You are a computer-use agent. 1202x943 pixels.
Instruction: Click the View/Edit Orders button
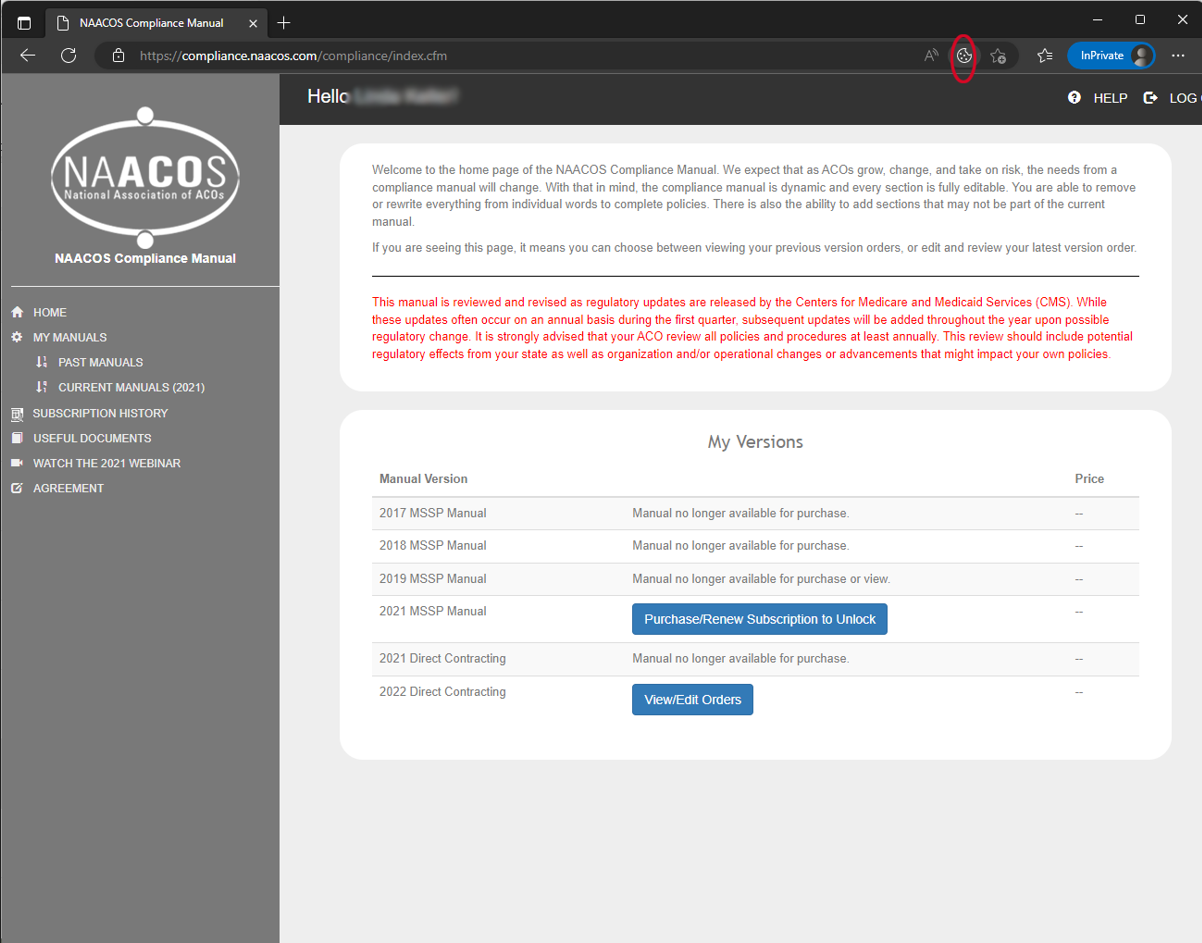point(692,700)
